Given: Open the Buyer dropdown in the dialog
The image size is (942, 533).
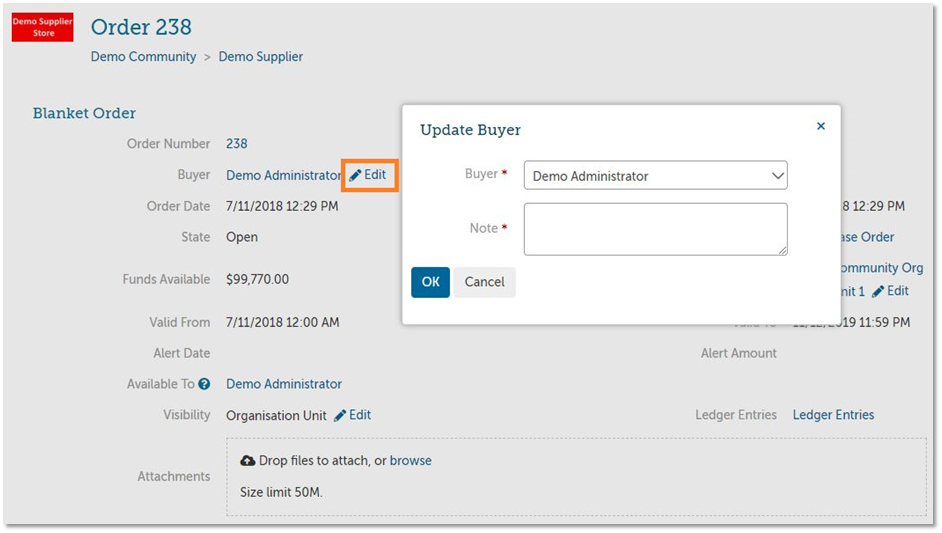Looking at the screenshot, I should (x=655, y=175).
